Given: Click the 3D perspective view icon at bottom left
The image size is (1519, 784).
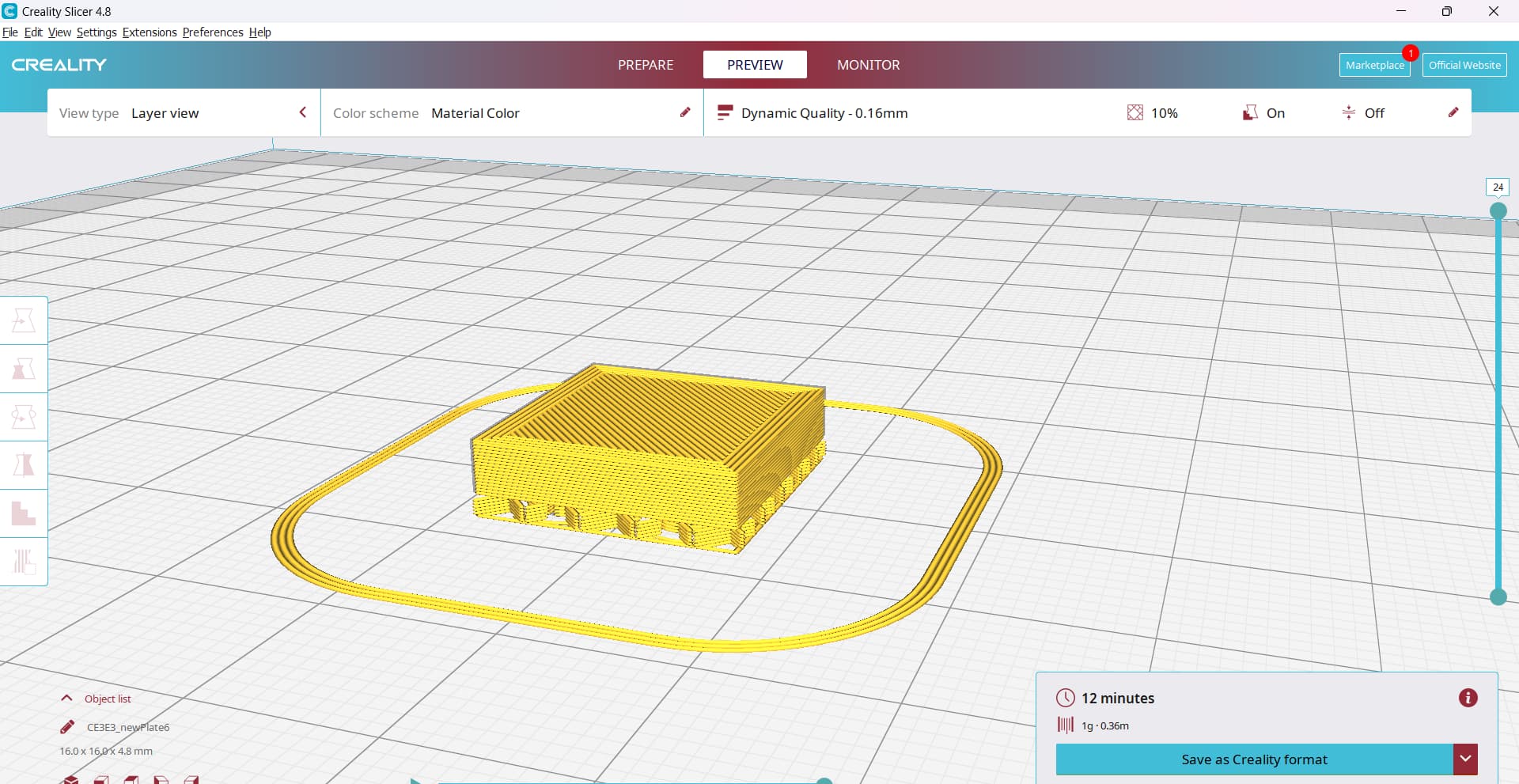Looking at the screenshot, I should coord(70,780).
